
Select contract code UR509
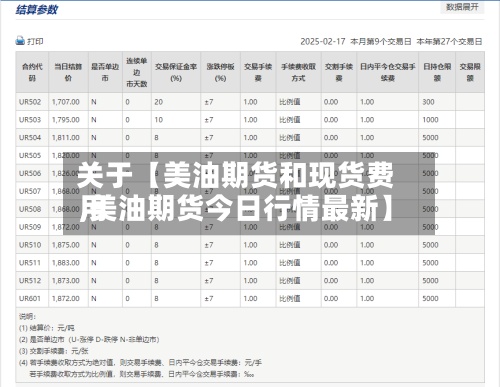[x=30, y=227]
